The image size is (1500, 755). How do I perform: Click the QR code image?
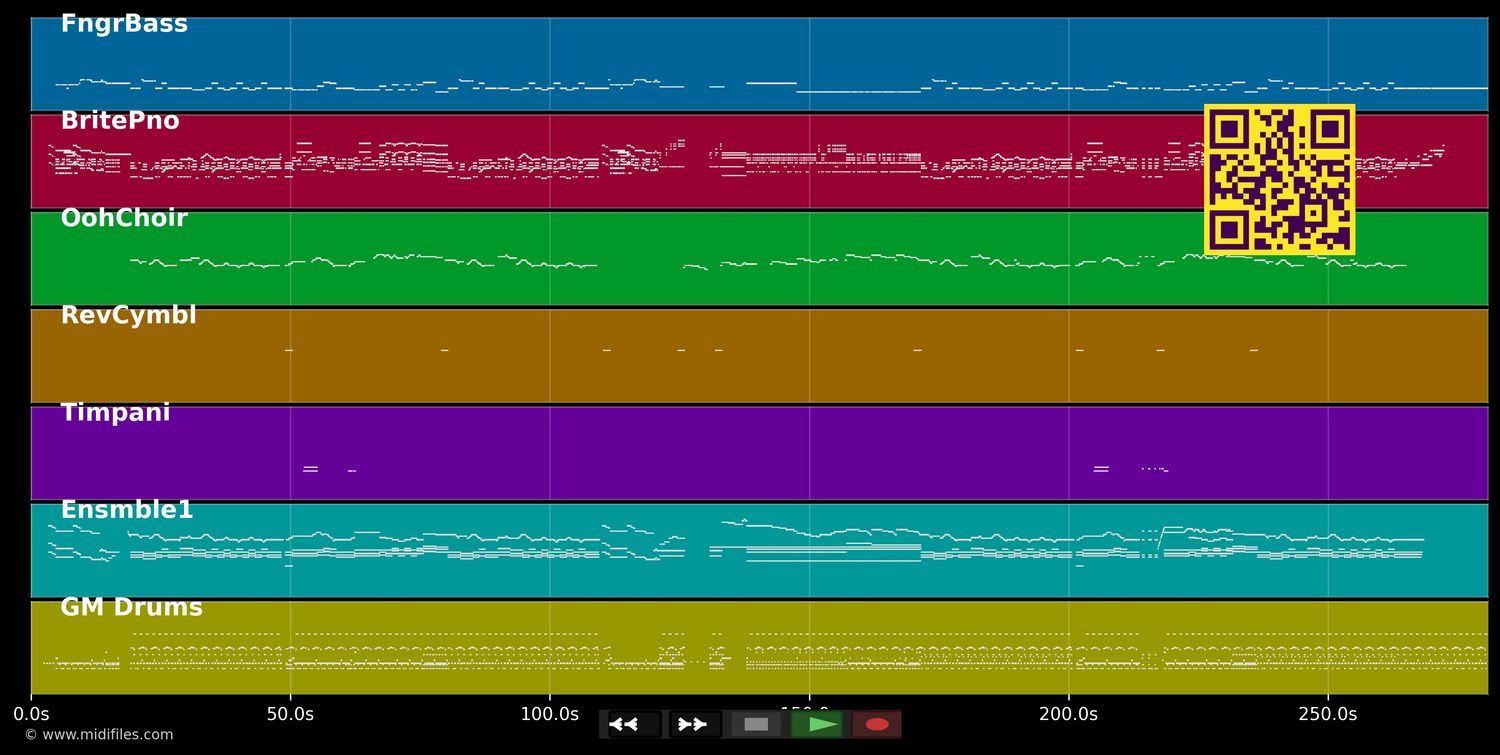tap(1280, 180)
